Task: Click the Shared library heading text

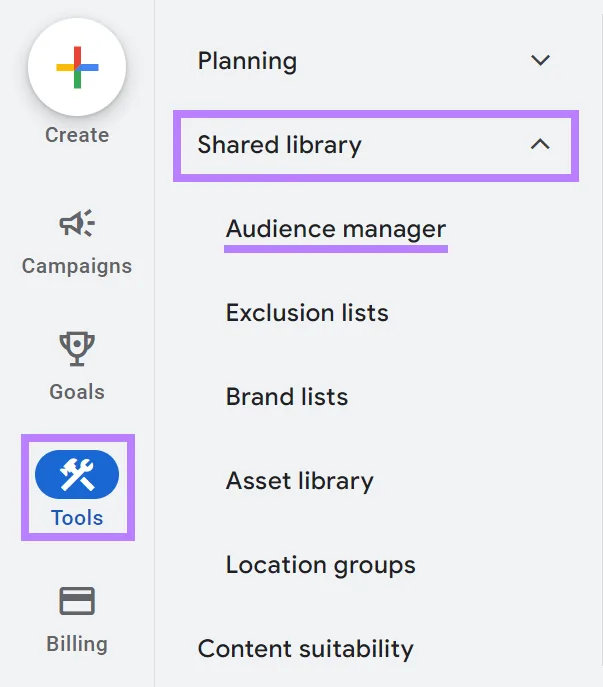Action: (x=279, y=145)
